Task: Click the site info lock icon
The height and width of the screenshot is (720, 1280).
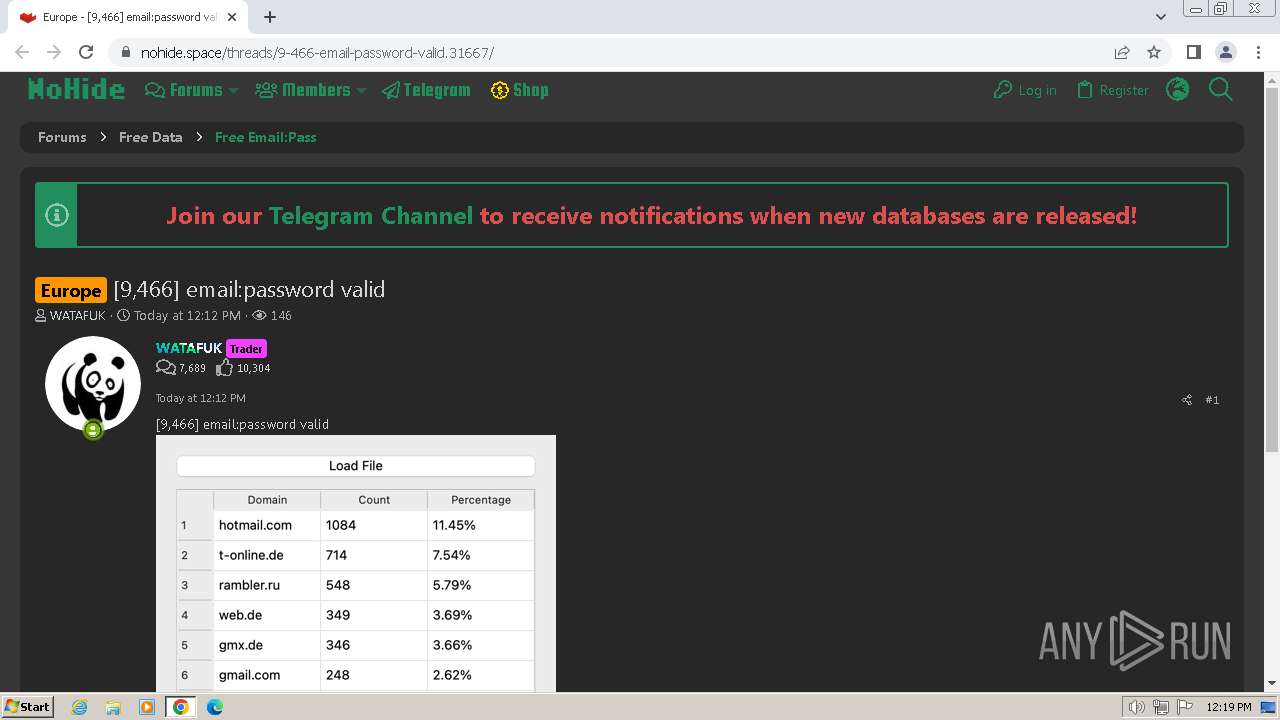Action: 125,53
